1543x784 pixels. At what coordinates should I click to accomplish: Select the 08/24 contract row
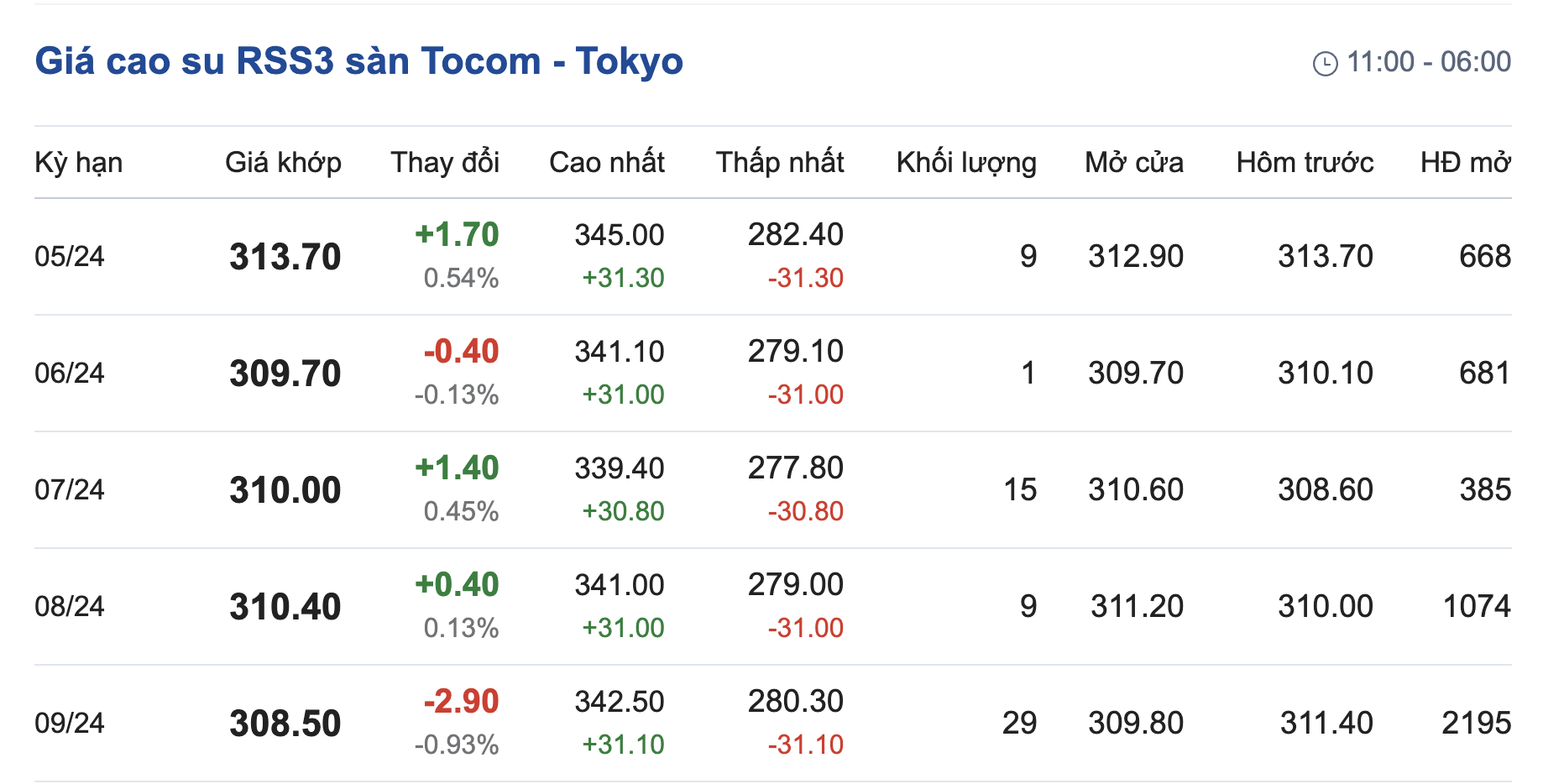70,606
